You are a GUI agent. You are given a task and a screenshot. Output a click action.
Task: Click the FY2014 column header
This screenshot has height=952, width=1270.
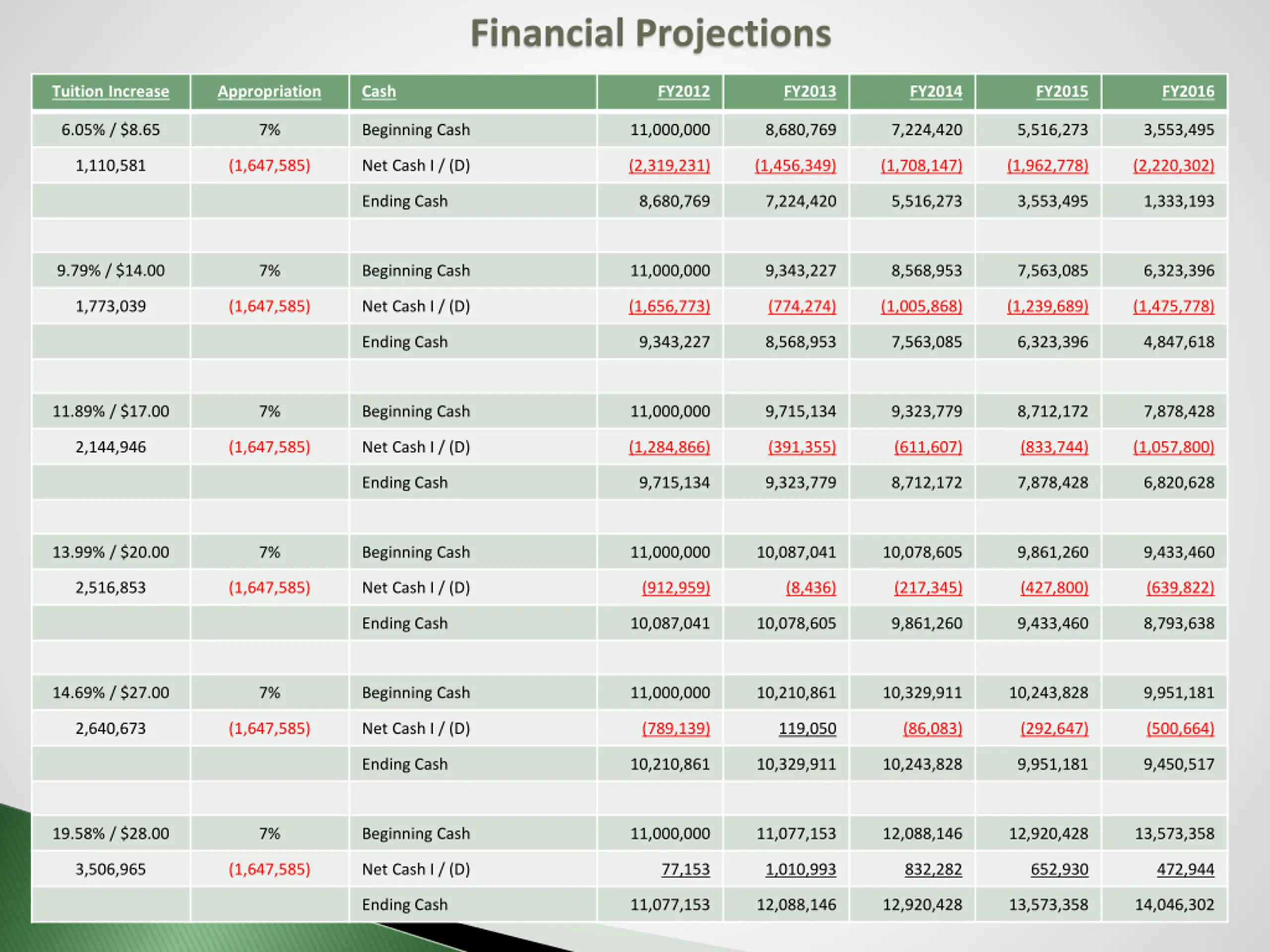coord(935,92)
